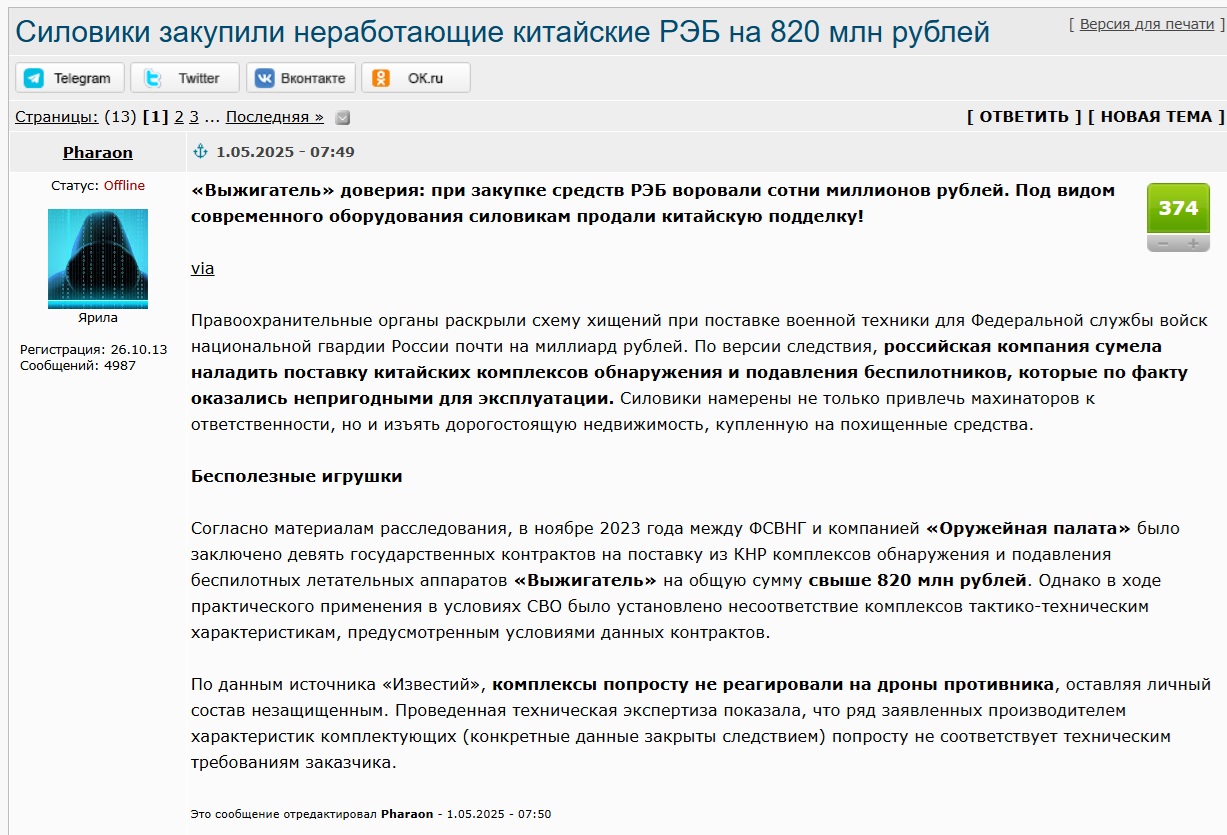
Task: Share the topic on Вконтакте
Action: pyautogui.click(x=300, y=78)
